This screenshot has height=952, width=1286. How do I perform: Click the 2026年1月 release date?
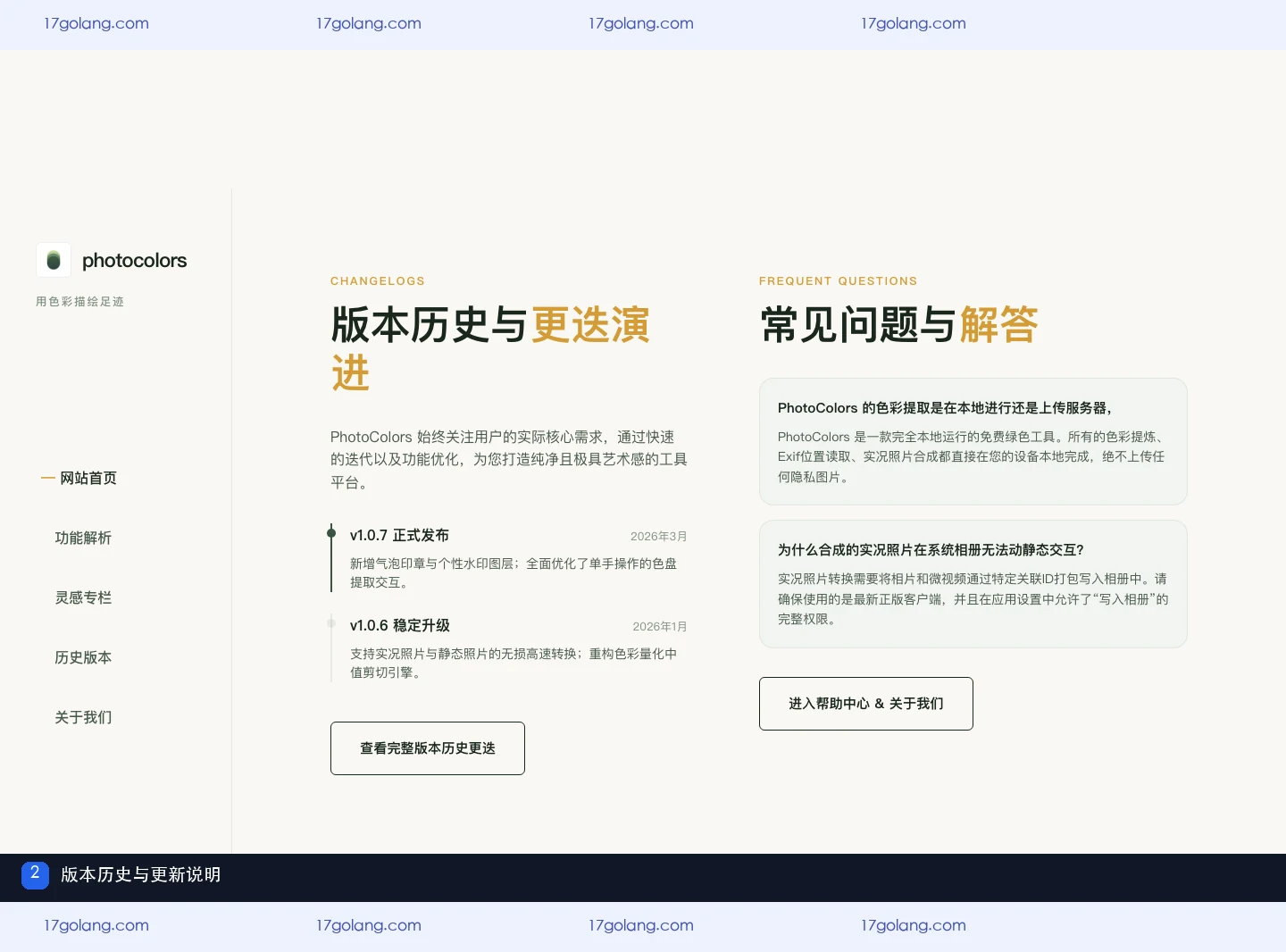(x=660, y=626)
